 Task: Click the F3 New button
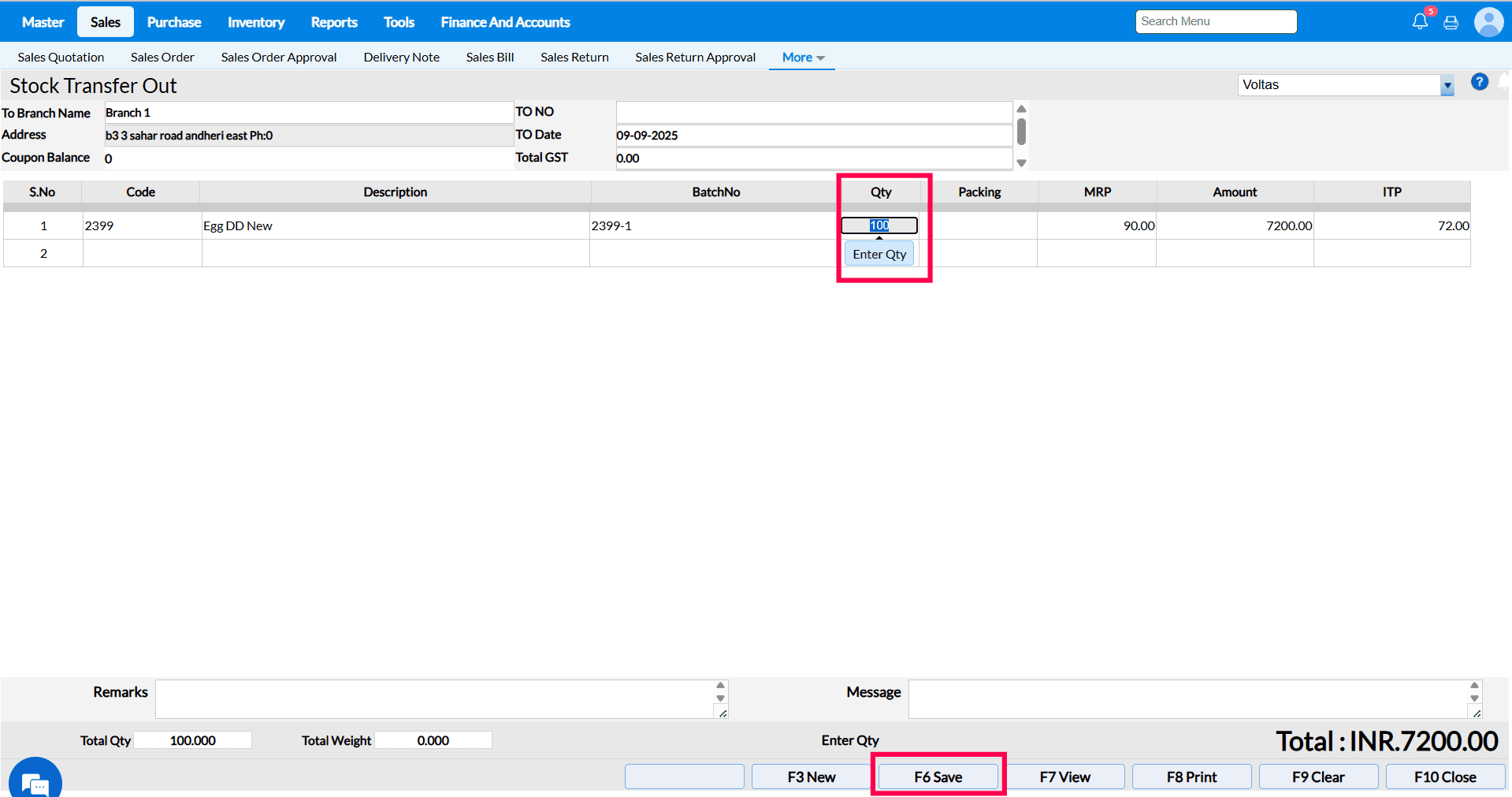click(811, 777)
